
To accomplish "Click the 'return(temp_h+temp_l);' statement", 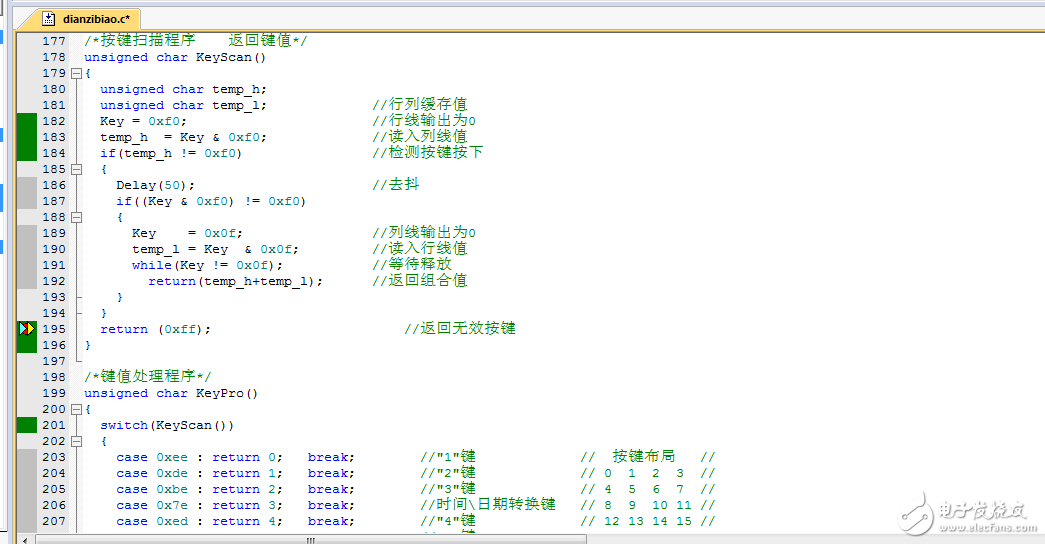I will click(x=235, y=281).
